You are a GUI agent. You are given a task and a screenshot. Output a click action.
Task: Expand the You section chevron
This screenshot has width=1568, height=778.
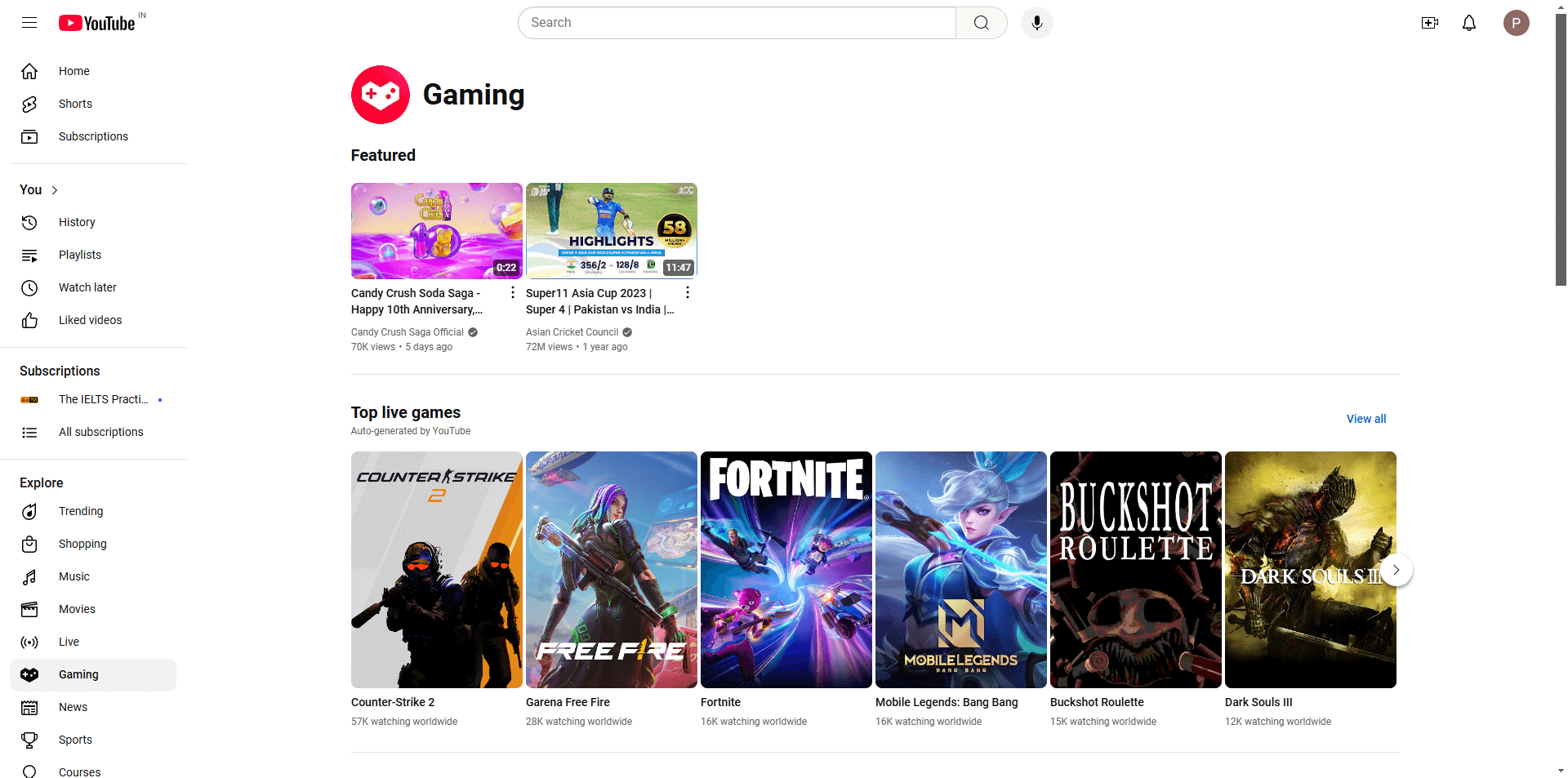pos(55,190)
